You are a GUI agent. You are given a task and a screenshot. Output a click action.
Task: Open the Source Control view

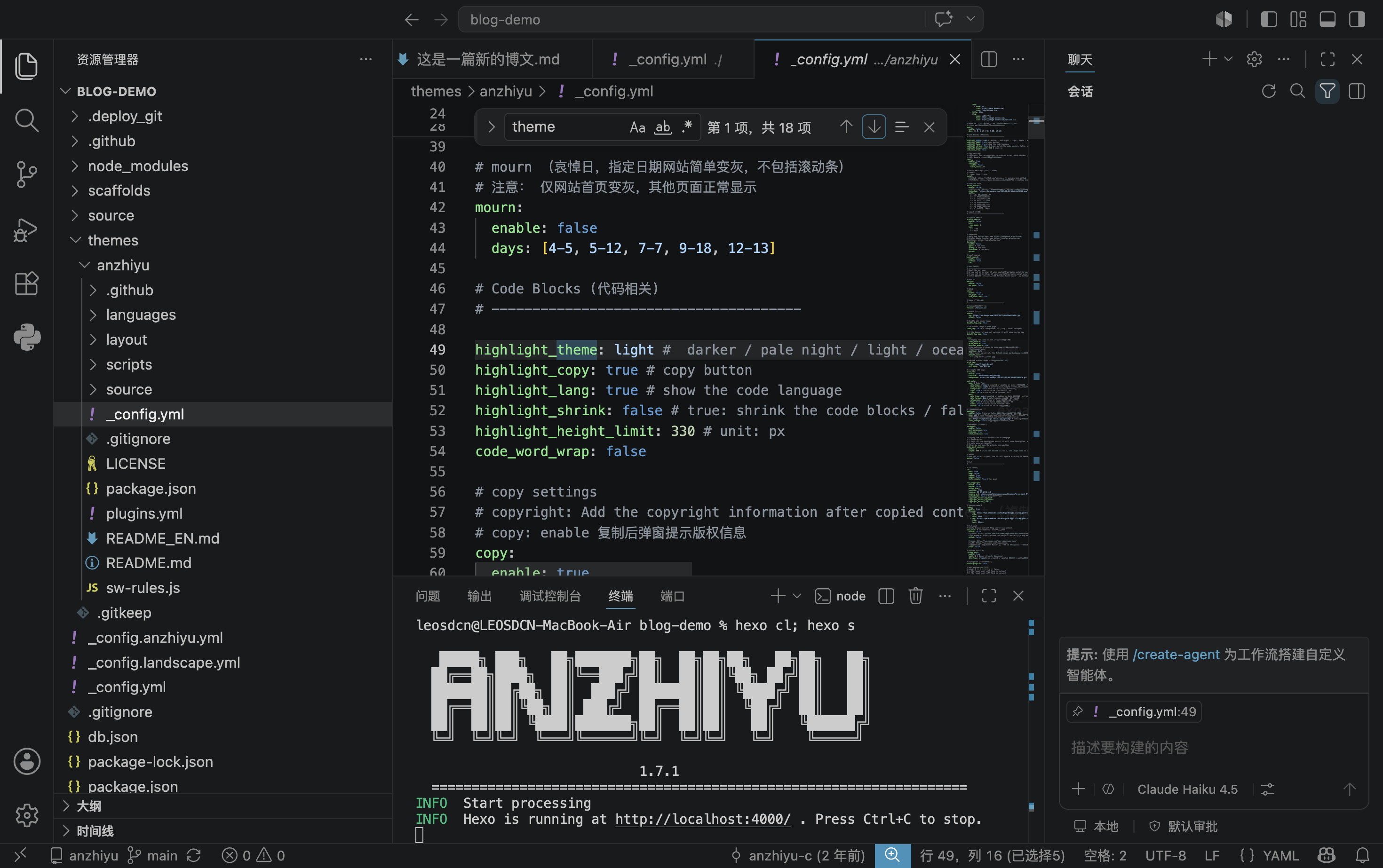26,174
